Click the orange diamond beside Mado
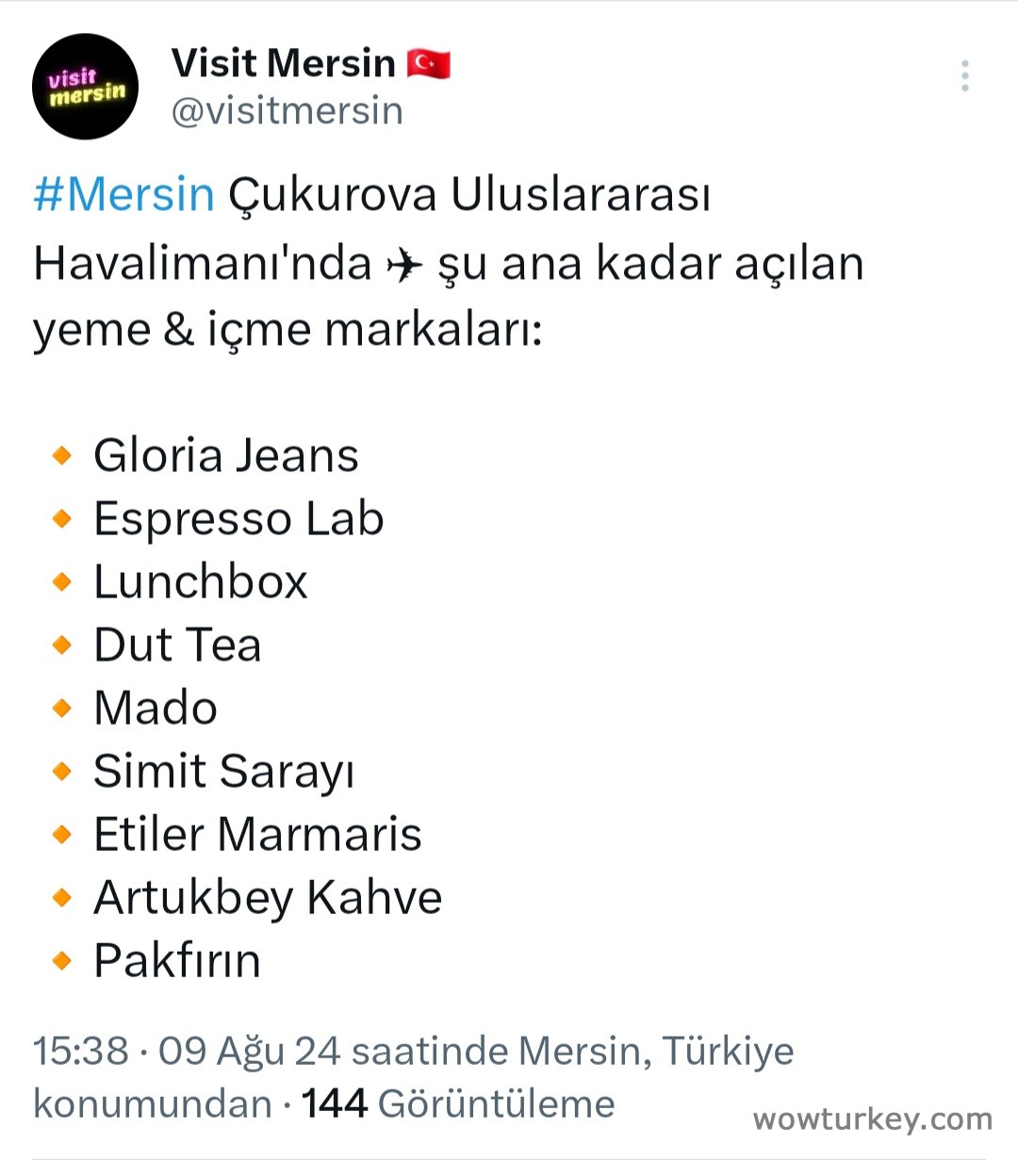Screen dimensions: 1018x1176 pos(62,709)
